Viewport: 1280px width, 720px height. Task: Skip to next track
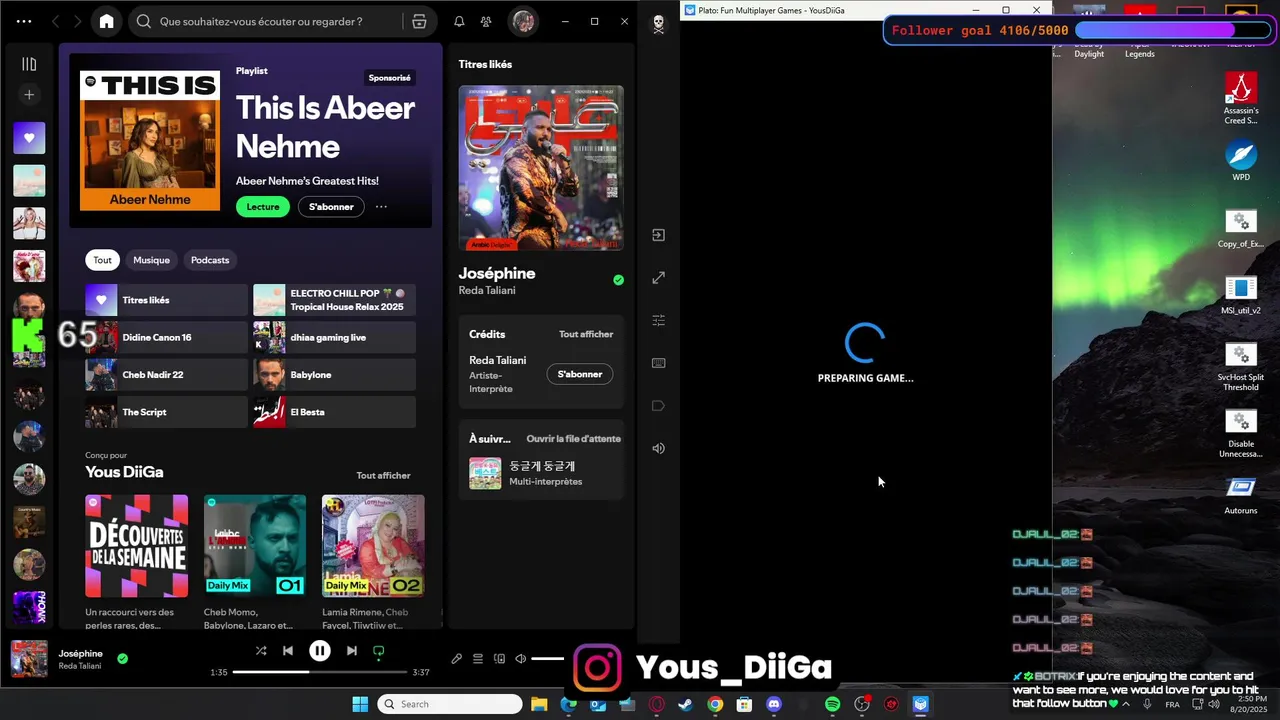pyautogui.click(x=351, y=651)
